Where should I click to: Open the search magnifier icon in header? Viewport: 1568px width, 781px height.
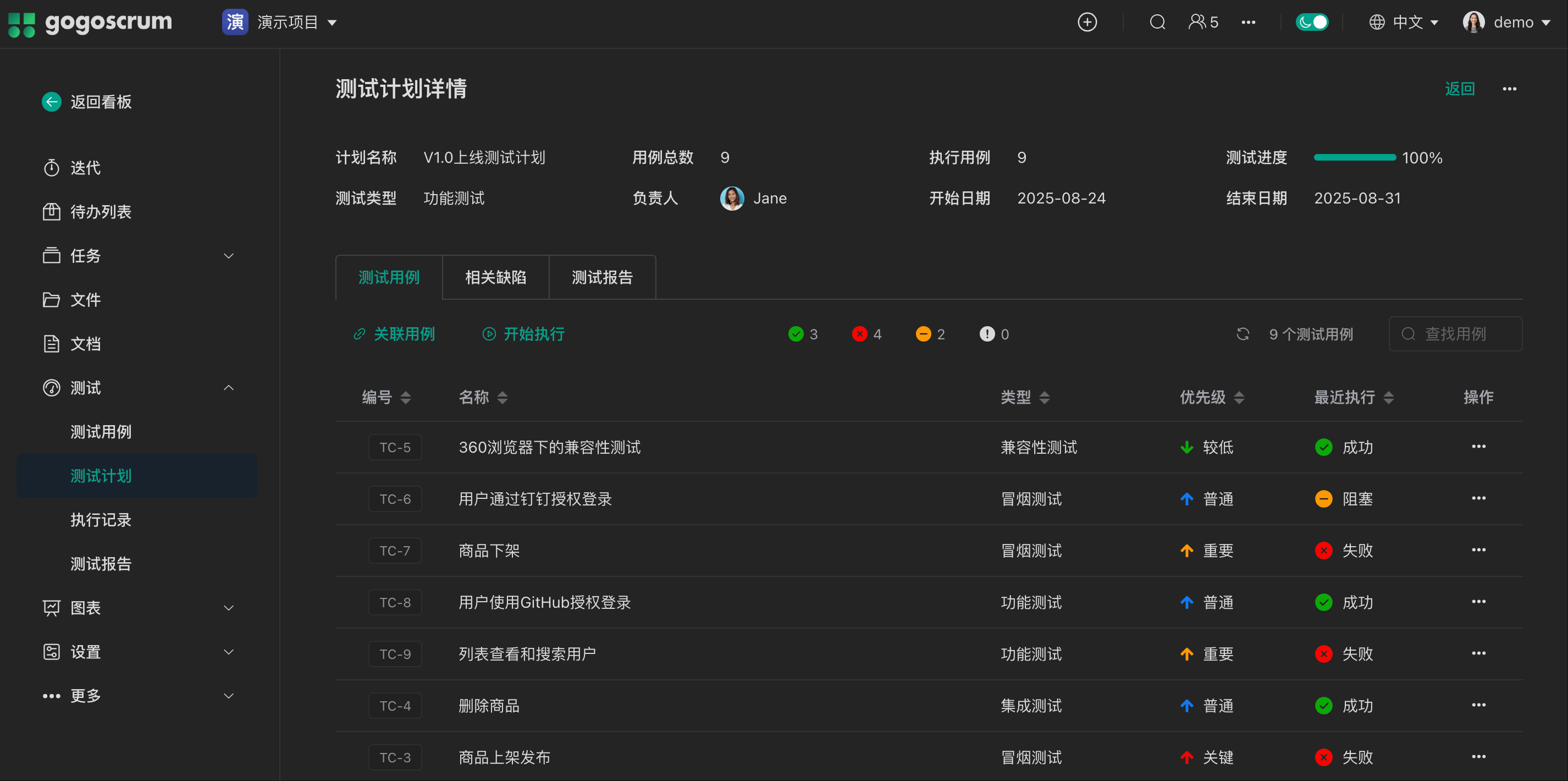[x=1157, y=23]
